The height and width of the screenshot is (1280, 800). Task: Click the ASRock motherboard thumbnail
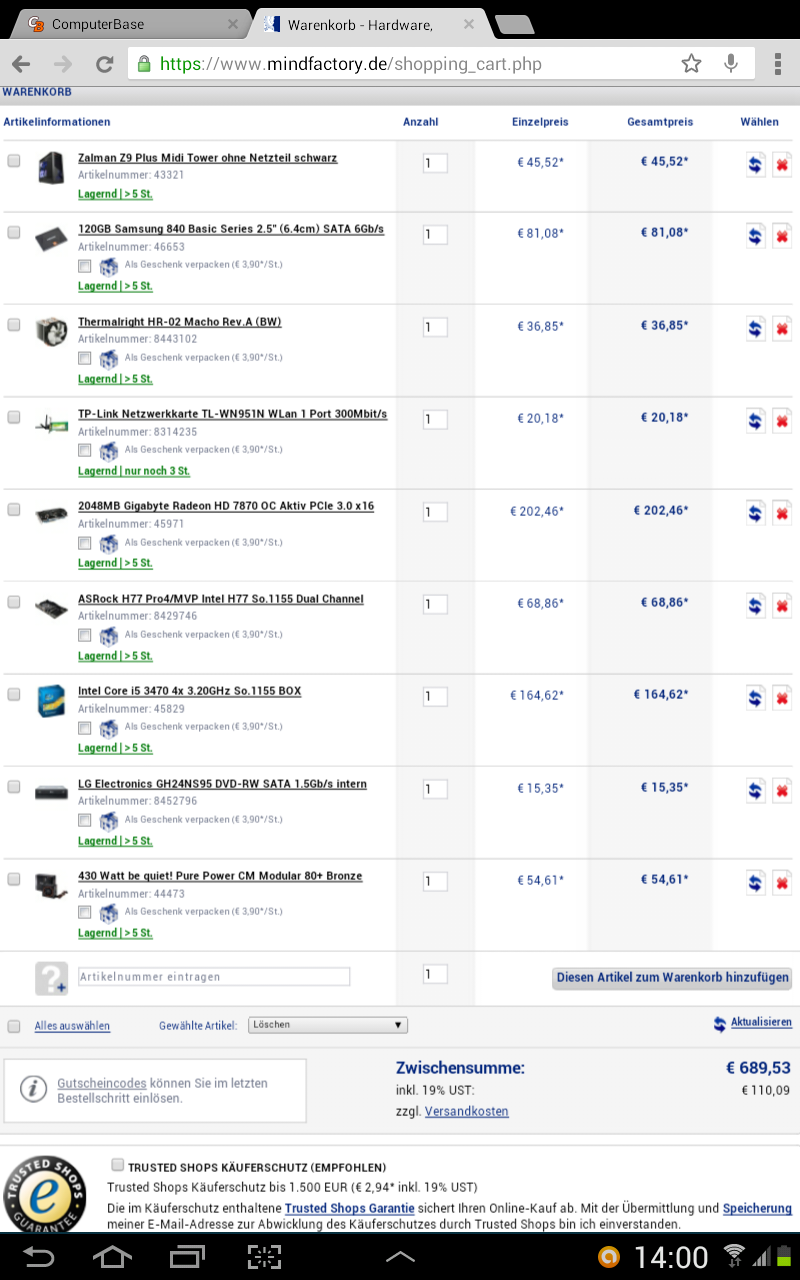(51, 606)
